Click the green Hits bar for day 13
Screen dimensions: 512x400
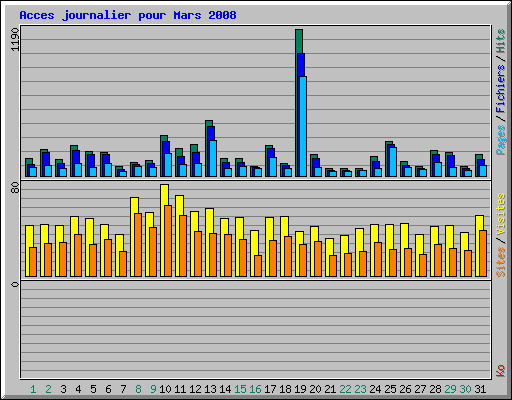coord(209,123)
